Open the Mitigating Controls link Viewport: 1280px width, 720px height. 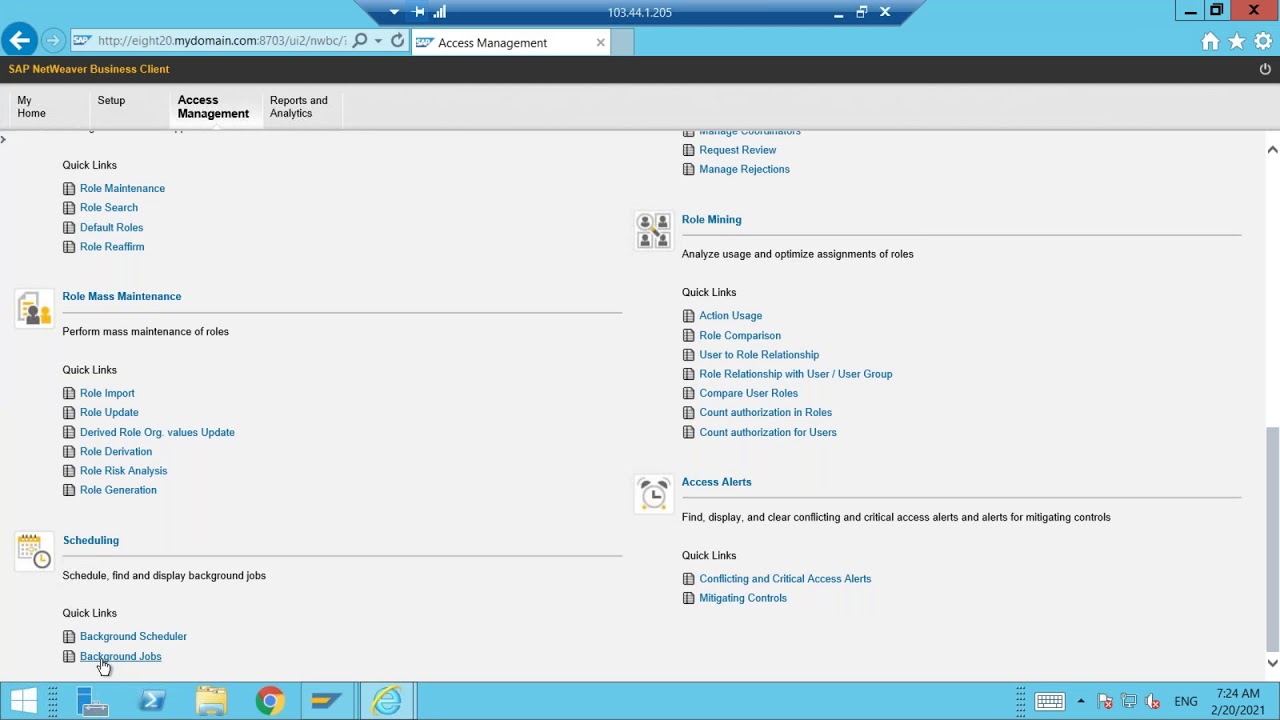(743, 598)
